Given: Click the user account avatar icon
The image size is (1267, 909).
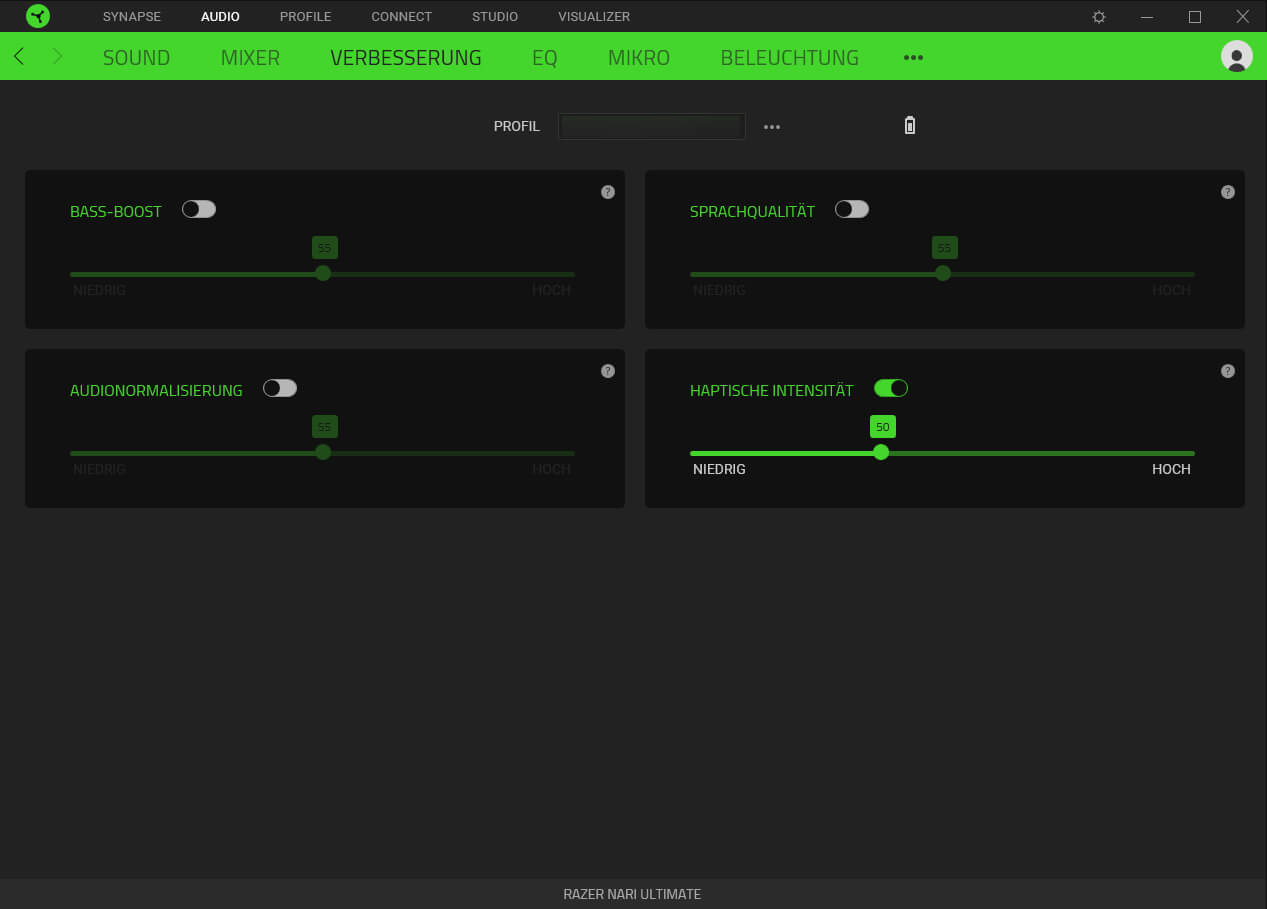Looking at the screenshot, I should click(1236, 57).
